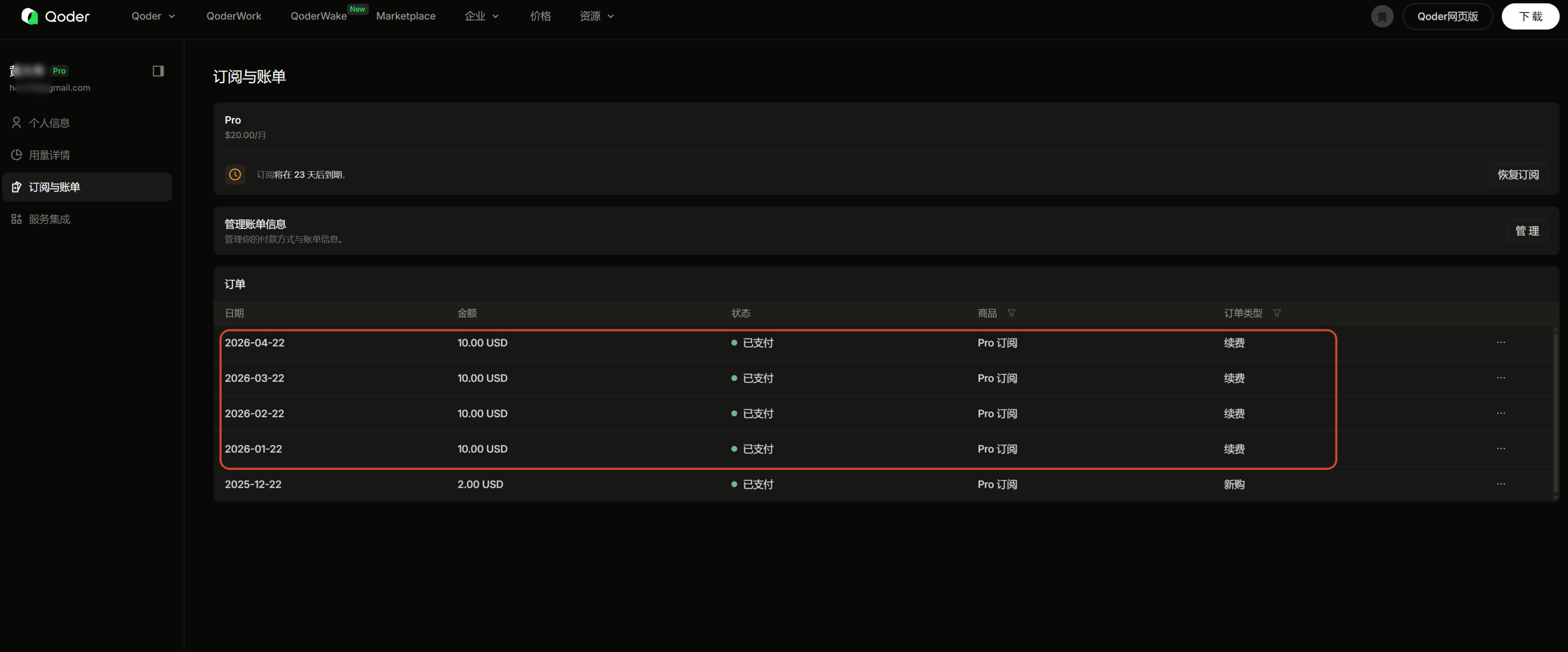Open more options for 2026-01-22 order
The width and height of the screenshot is (1568, 652).
(x=1501, y=449)
